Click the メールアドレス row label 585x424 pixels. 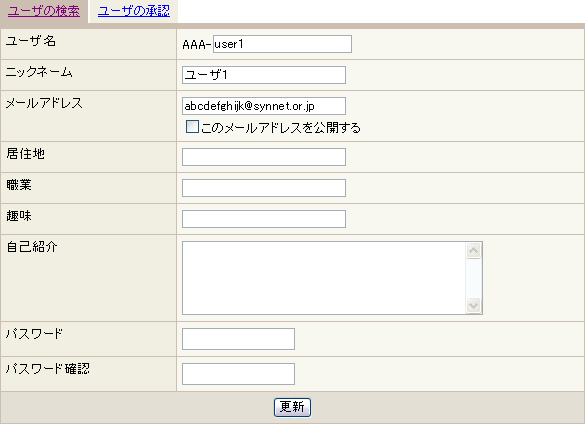pyautogui.click(x=44, y=103)
